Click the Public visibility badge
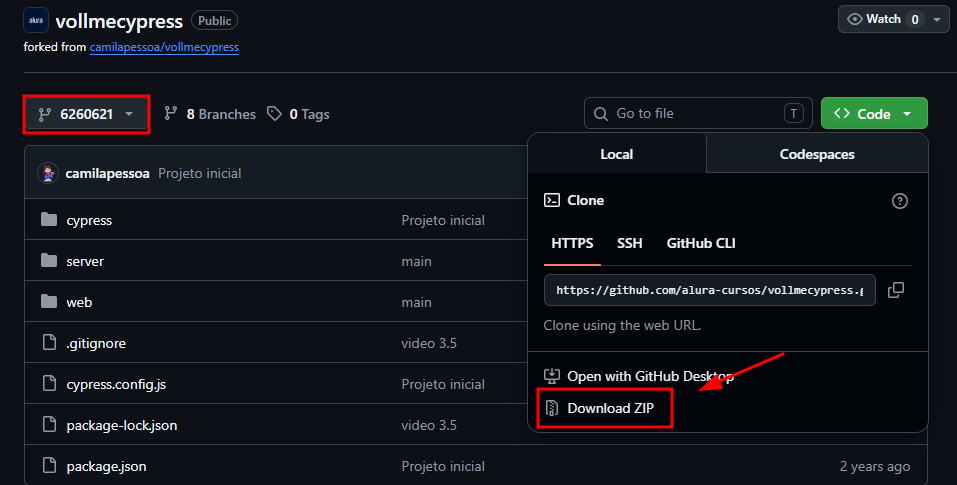 point(214,21)
